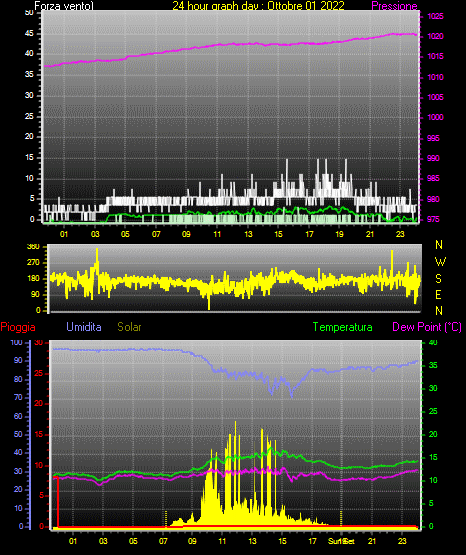
Task: Click the "50" humidity axis value in bottom chart
Action: (18, 434)
